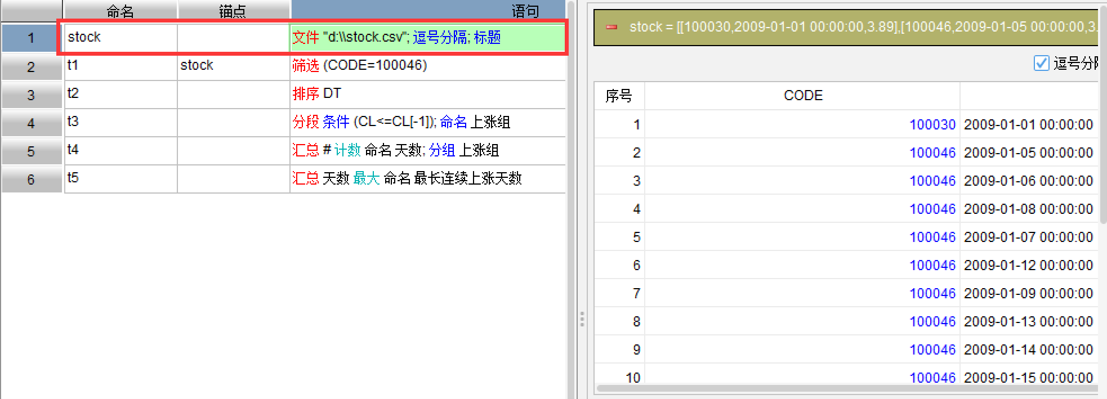Select row header 2 in the script table
The width and height of the screenshot is (1107, 399).
31,66
